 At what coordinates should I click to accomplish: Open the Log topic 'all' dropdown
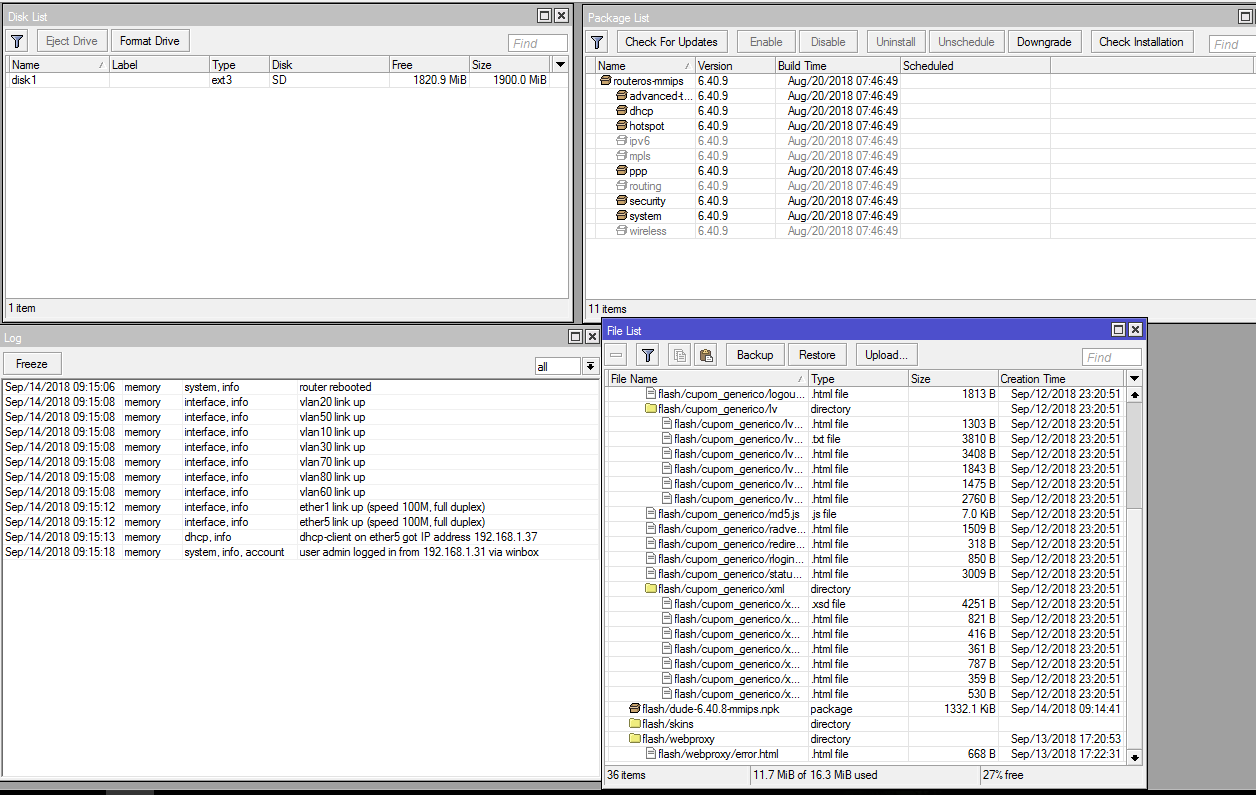[590, 367]
